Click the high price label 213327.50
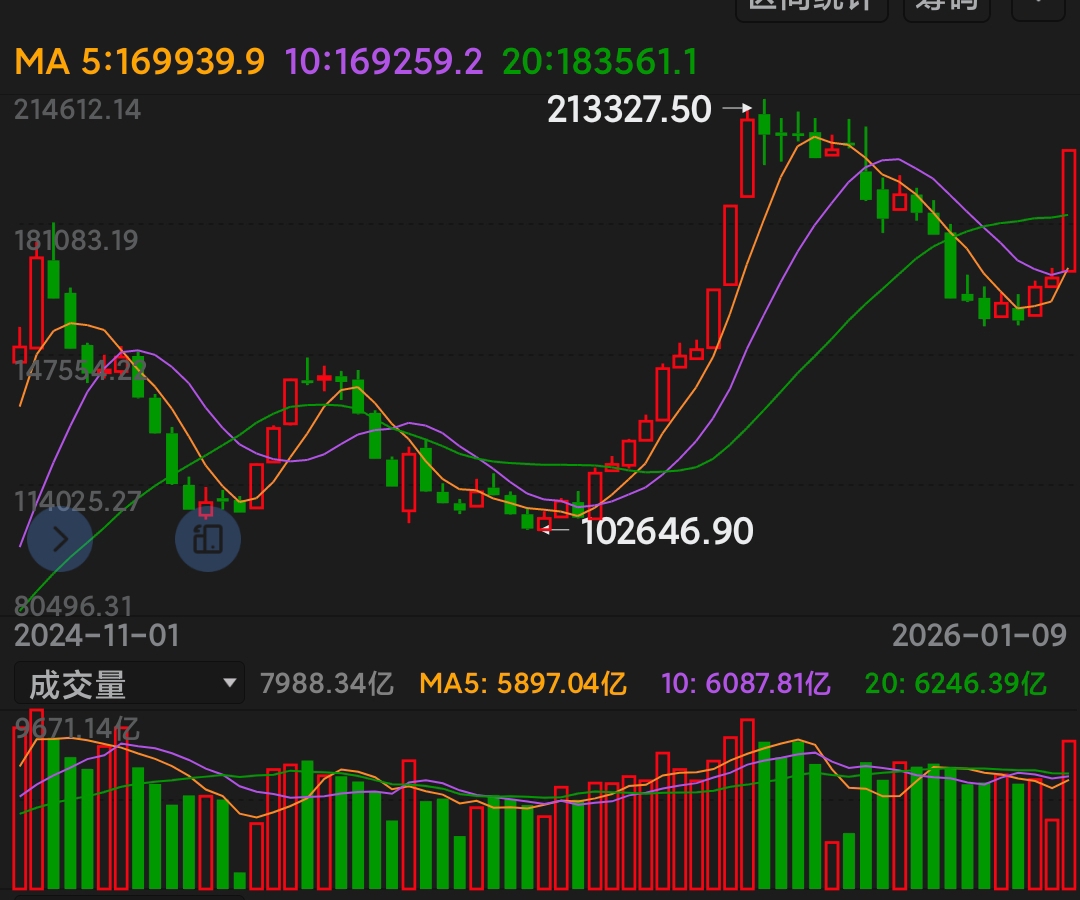This screenshot has height=900, width=1080. tap(629, 109)
